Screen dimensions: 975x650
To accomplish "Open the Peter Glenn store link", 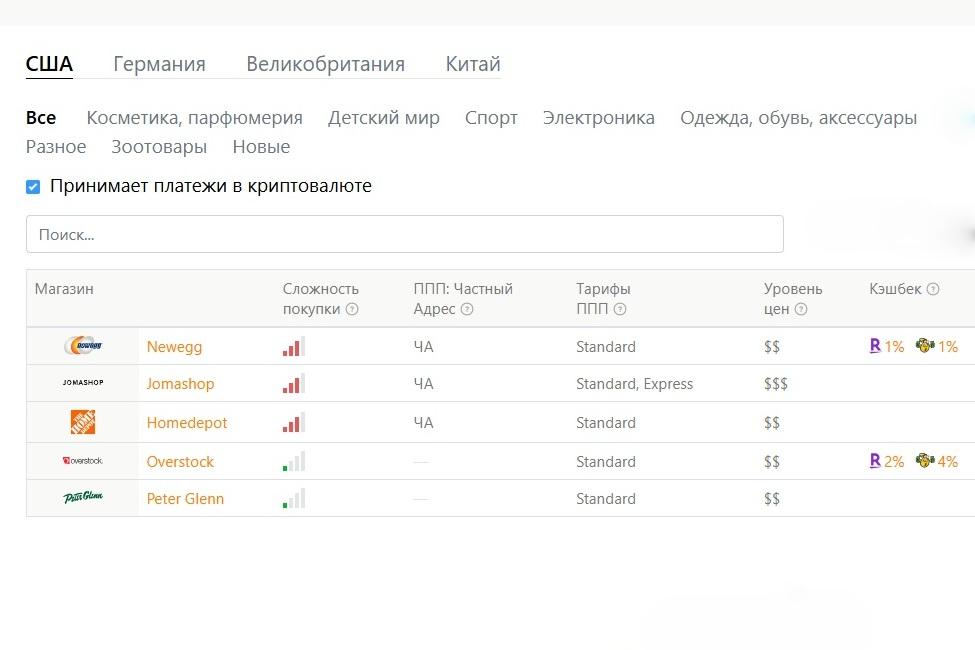I will click(185, 499).
